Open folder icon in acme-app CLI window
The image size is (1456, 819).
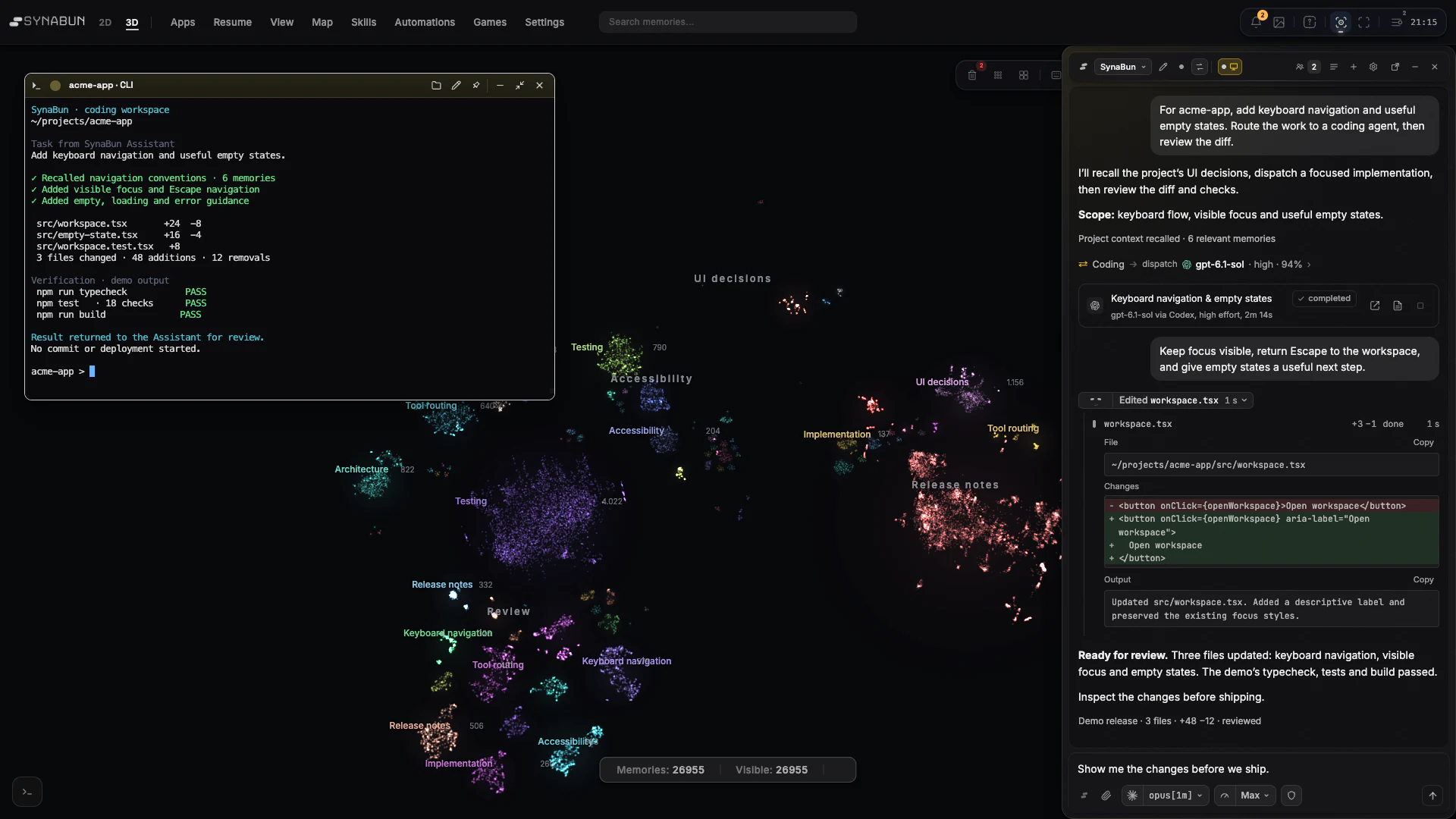click(x=436, y=86)
